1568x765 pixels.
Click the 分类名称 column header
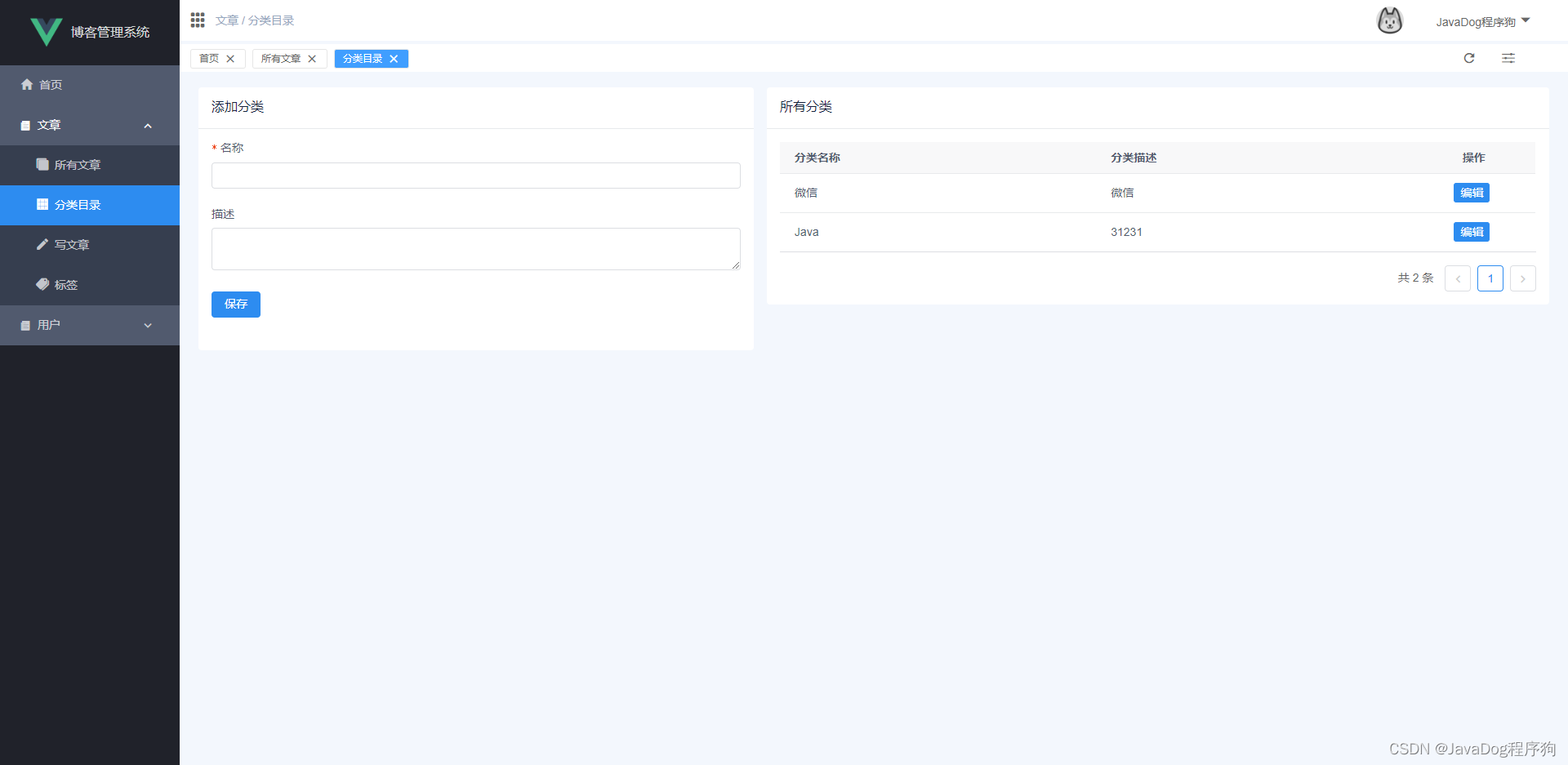click(x=817, y=158)
